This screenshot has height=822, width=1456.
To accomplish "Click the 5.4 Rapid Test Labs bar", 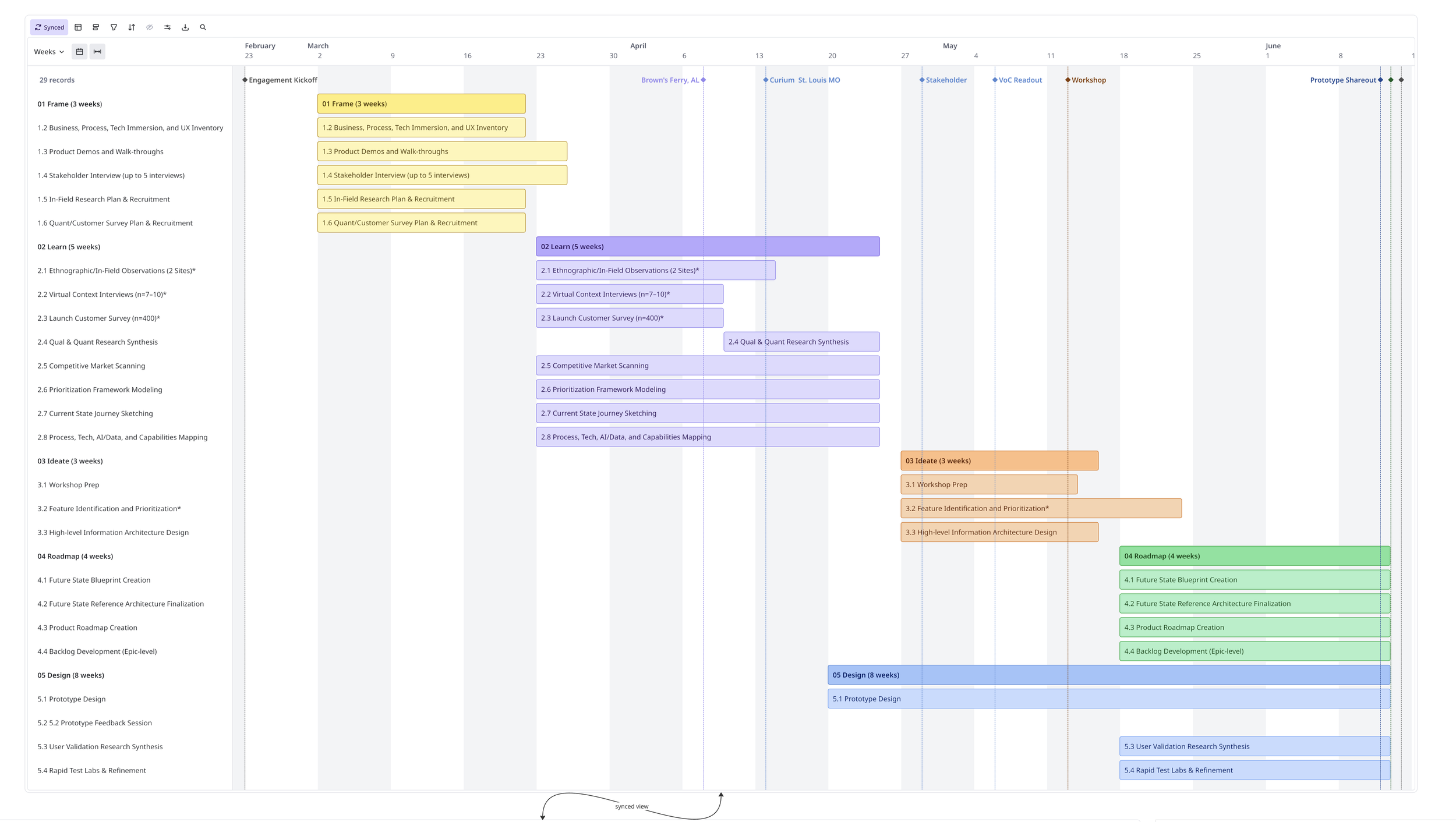I will point(1254,770).
